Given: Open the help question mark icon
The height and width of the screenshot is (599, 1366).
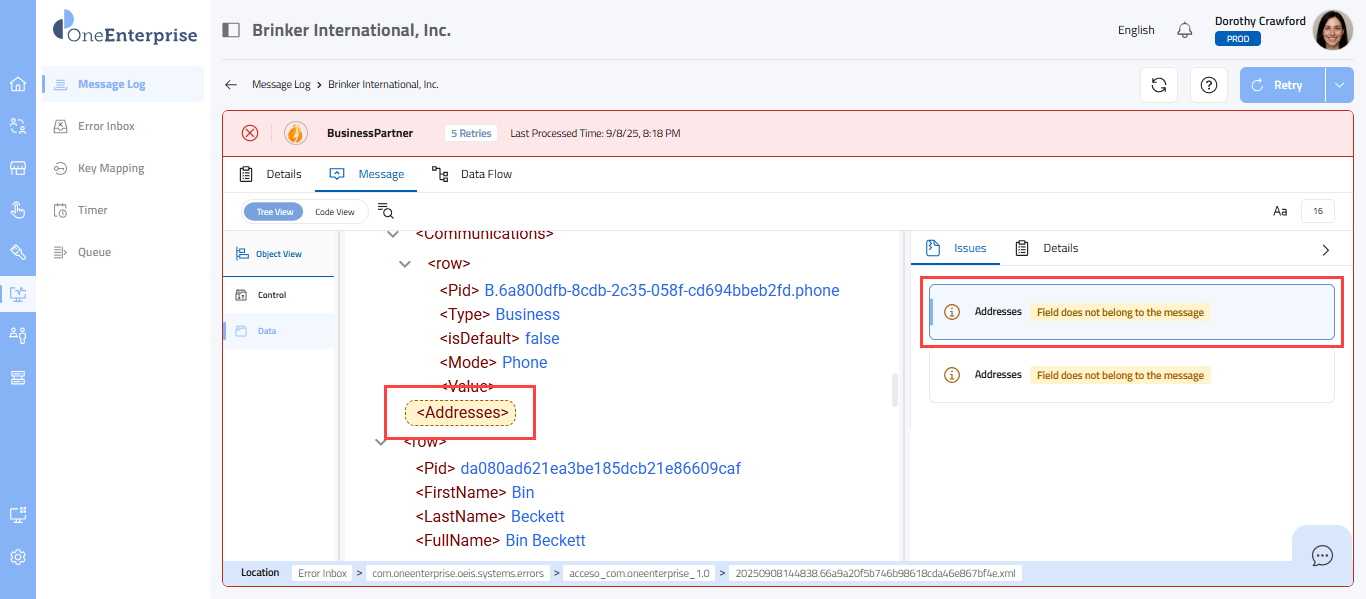Looking at the screenshot, I should point(1208,85).
